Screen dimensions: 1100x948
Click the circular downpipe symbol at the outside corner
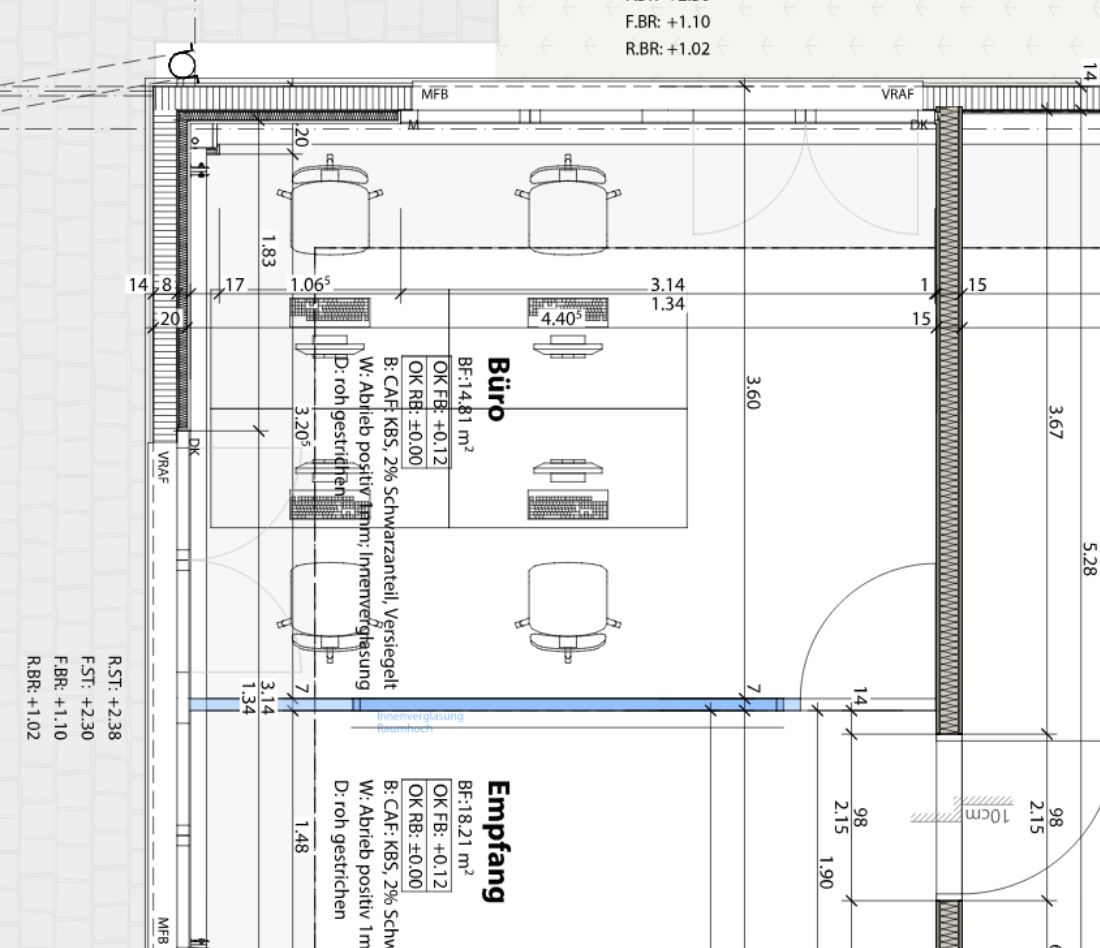(183, 65)
